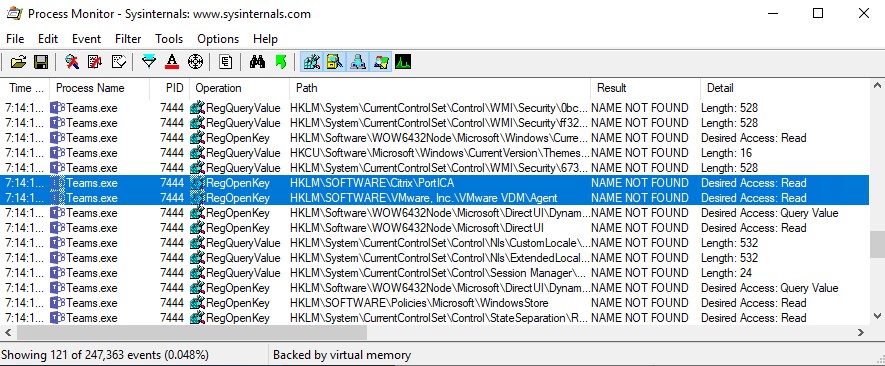Toggle Show Registry Activity in the toolbar
This screenshot has width=885, height=366.
coord(312,62)
